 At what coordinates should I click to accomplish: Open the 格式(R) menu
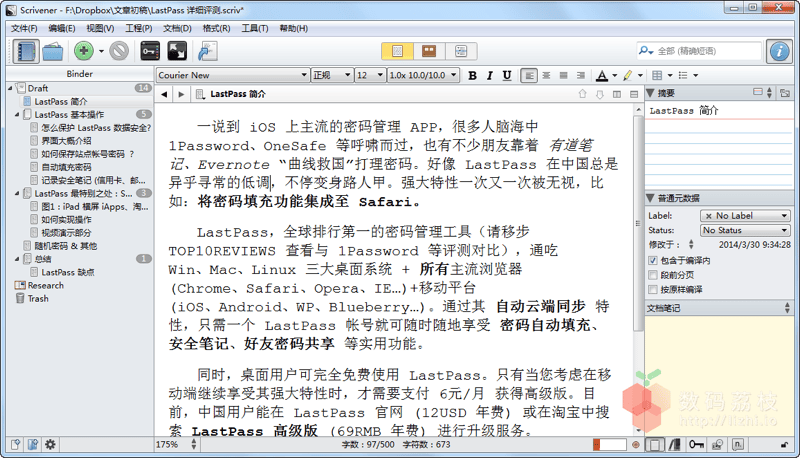click(x=216, y=29)
